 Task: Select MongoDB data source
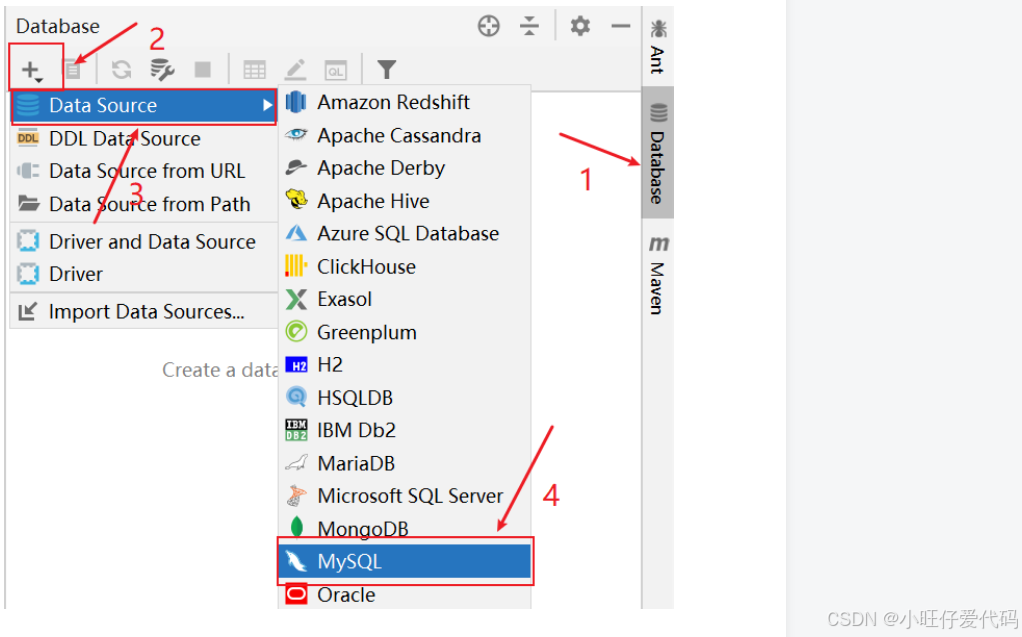pos(405,528)
